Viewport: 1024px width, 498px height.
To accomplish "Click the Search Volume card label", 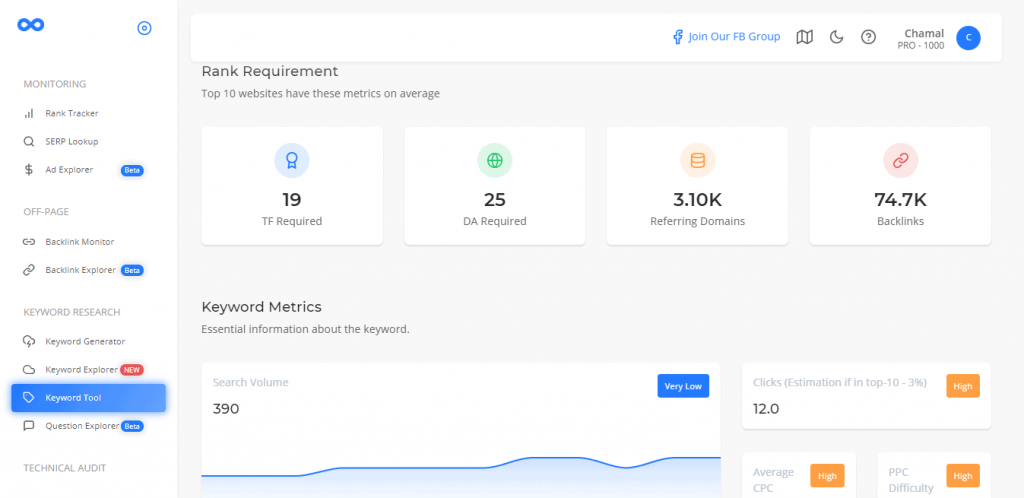I will coord(250,382).
